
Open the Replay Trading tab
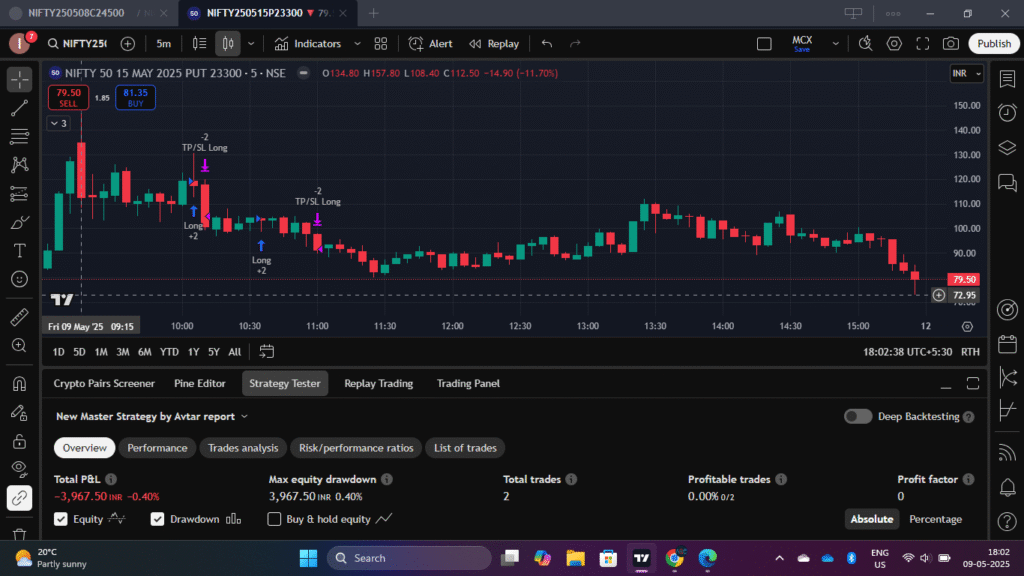379,383
